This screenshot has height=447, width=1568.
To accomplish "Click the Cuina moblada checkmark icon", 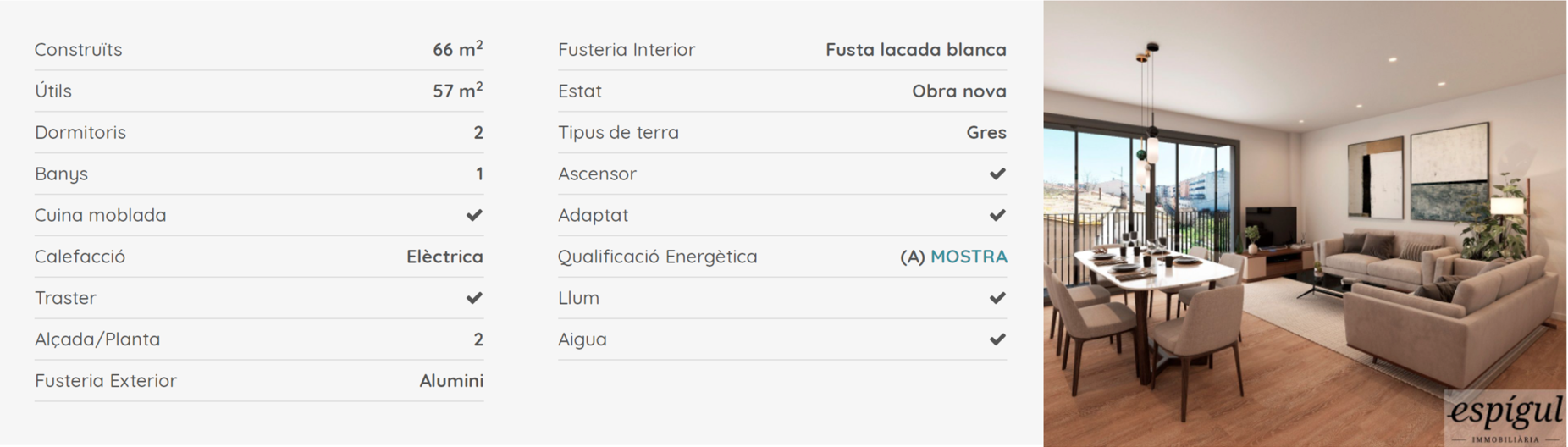I will 474,215.
